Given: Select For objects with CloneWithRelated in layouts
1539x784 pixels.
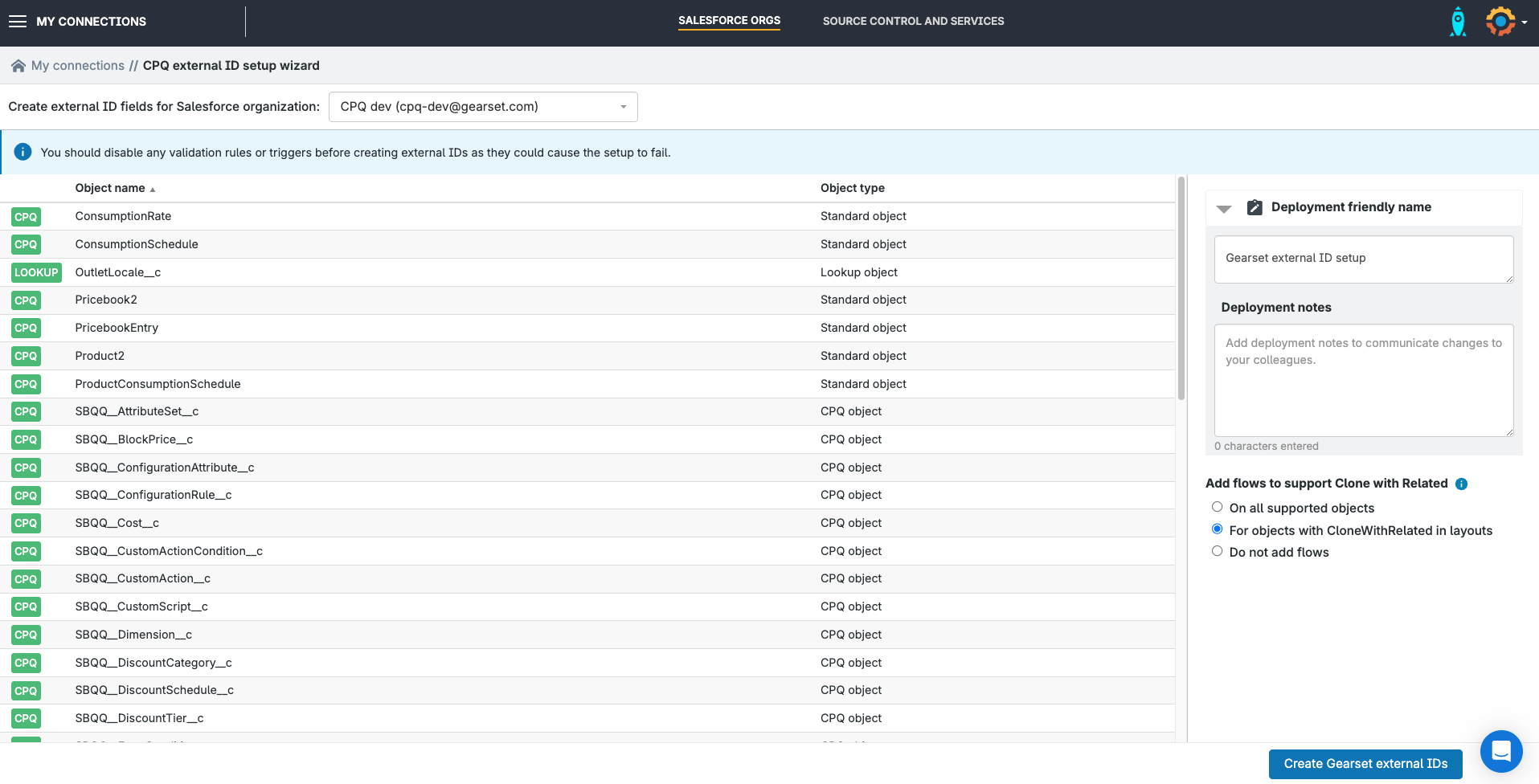Looking at the screenshot, I should (1217, 529).
